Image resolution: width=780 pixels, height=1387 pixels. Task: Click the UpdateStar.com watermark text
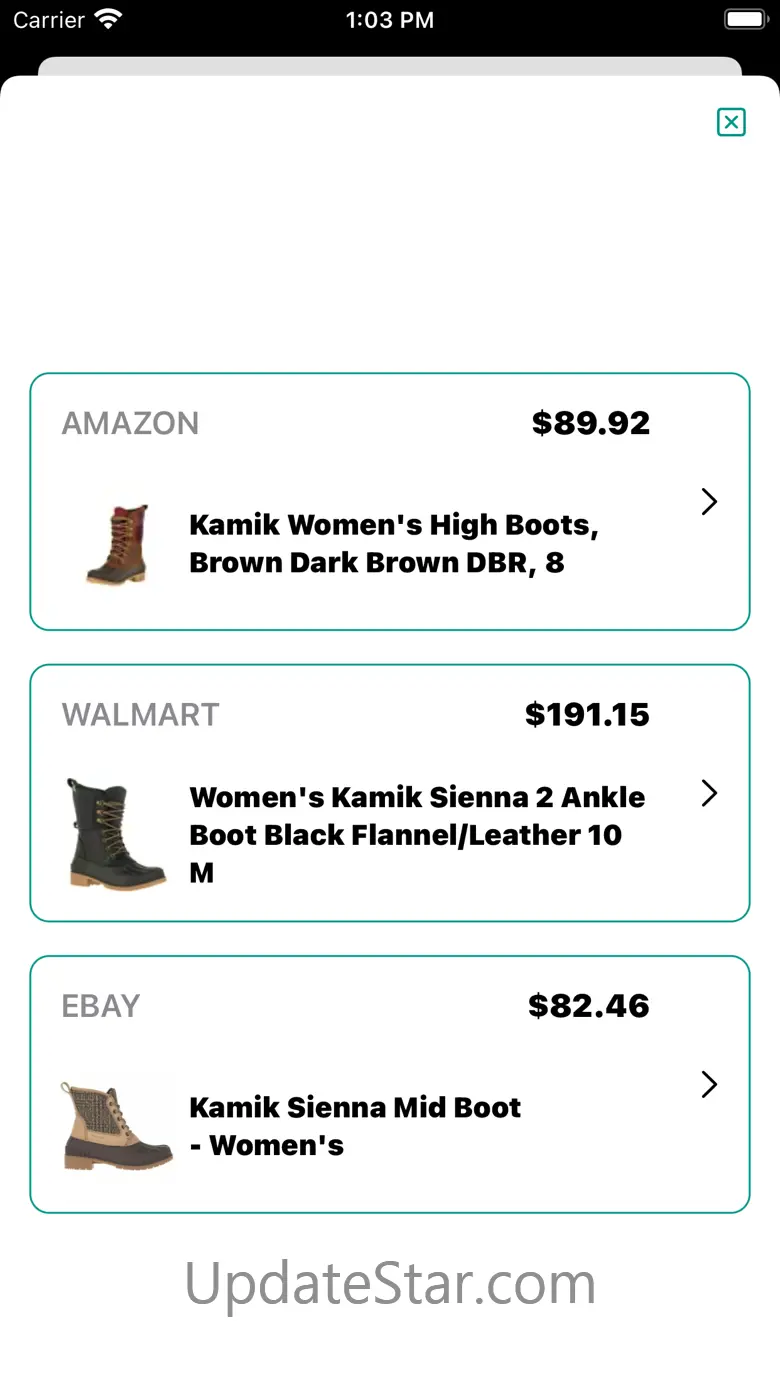[390, 1283]
